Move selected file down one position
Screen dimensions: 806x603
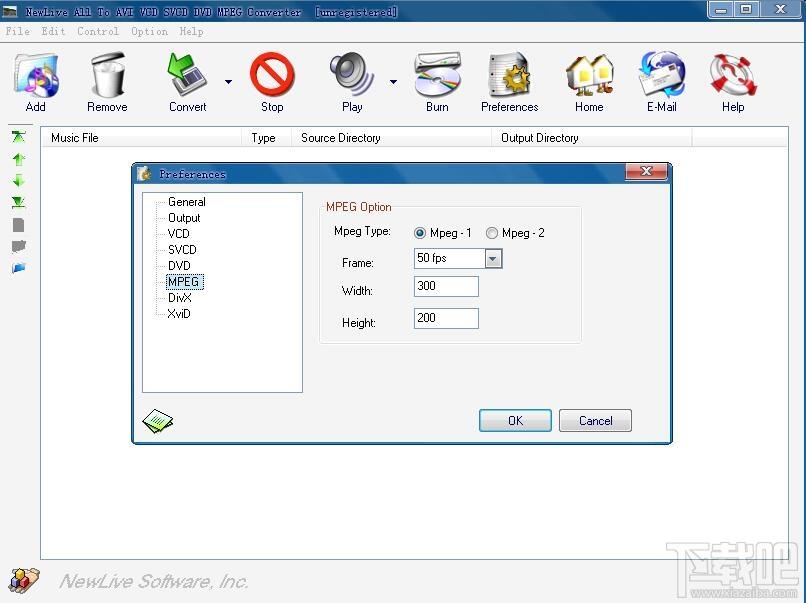[x=19, y=180]
